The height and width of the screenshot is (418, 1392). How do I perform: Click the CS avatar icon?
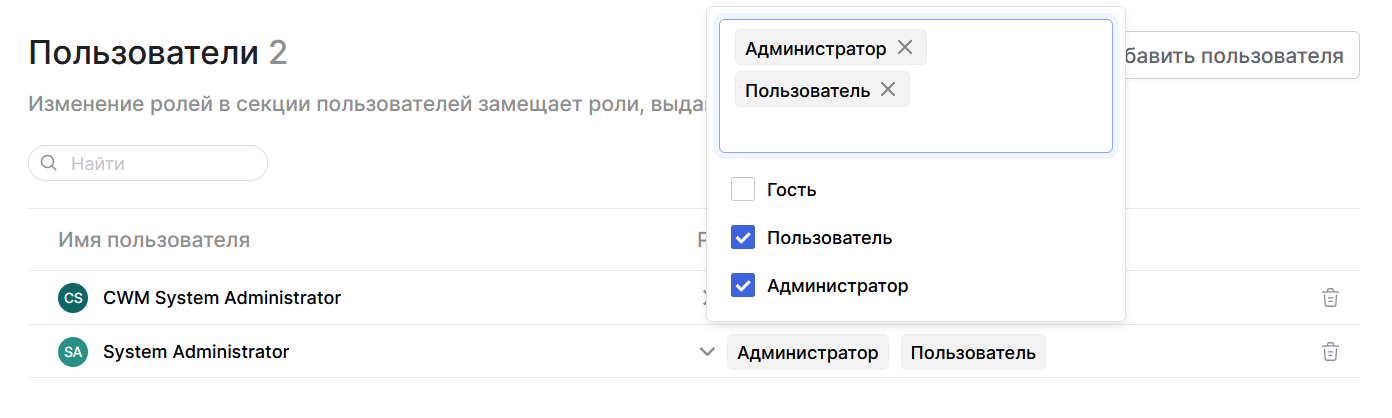click(x=73, y=298)
